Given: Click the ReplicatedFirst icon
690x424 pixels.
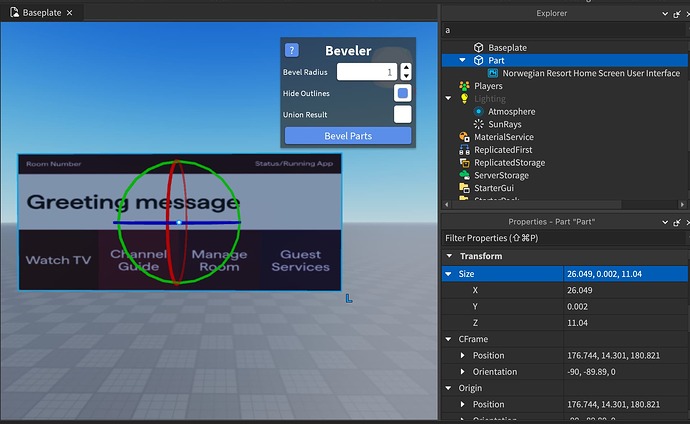Looking at the screenshot, I should (464, 150).
